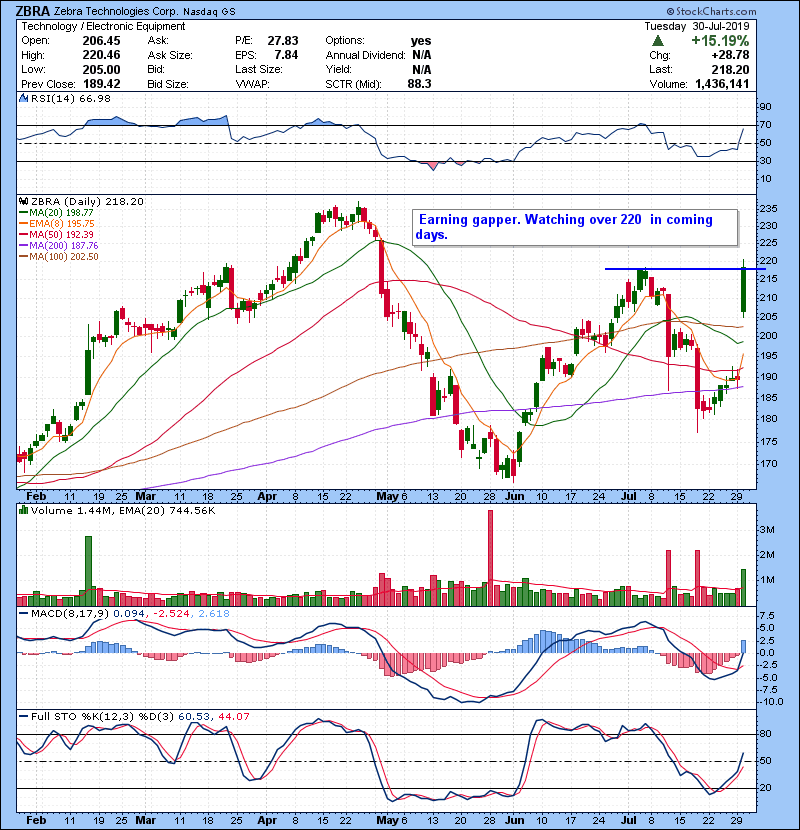
Task: Select the Low value 205.00
Action: coord(101,70)
